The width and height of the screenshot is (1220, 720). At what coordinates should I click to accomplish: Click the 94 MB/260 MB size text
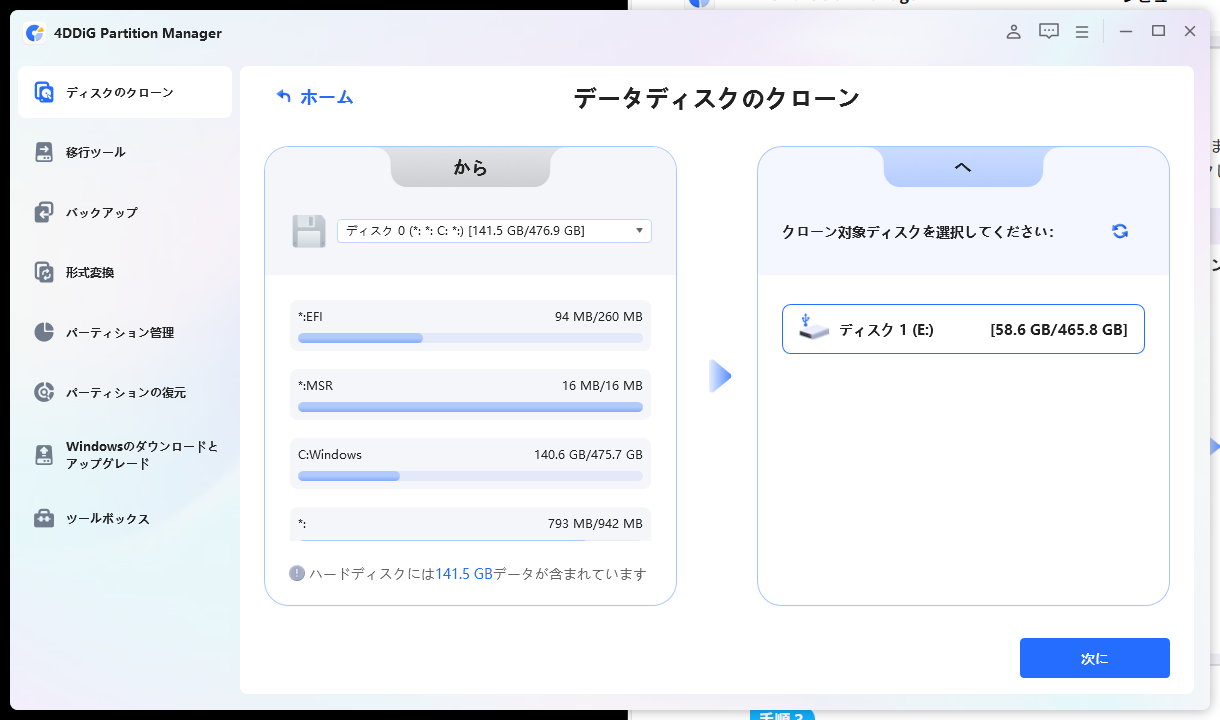coord(599,317)
